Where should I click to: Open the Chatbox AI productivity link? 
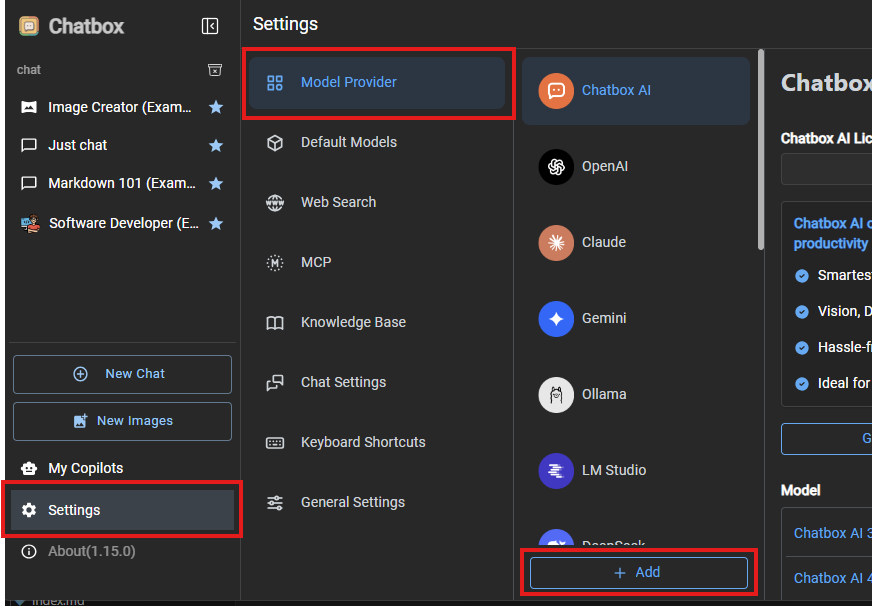(833, 234)
